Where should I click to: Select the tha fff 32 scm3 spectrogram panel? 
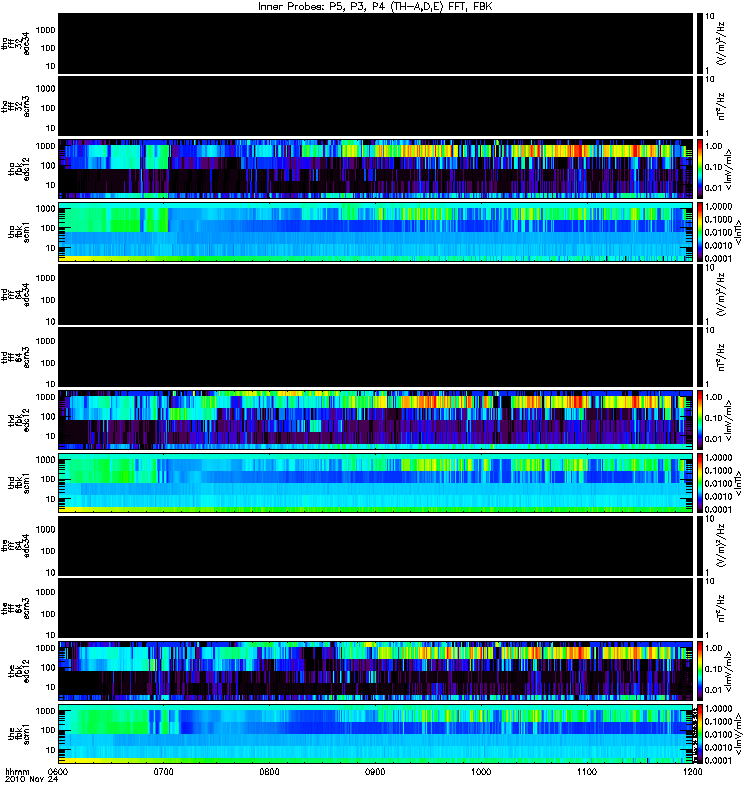pos(376,106)
